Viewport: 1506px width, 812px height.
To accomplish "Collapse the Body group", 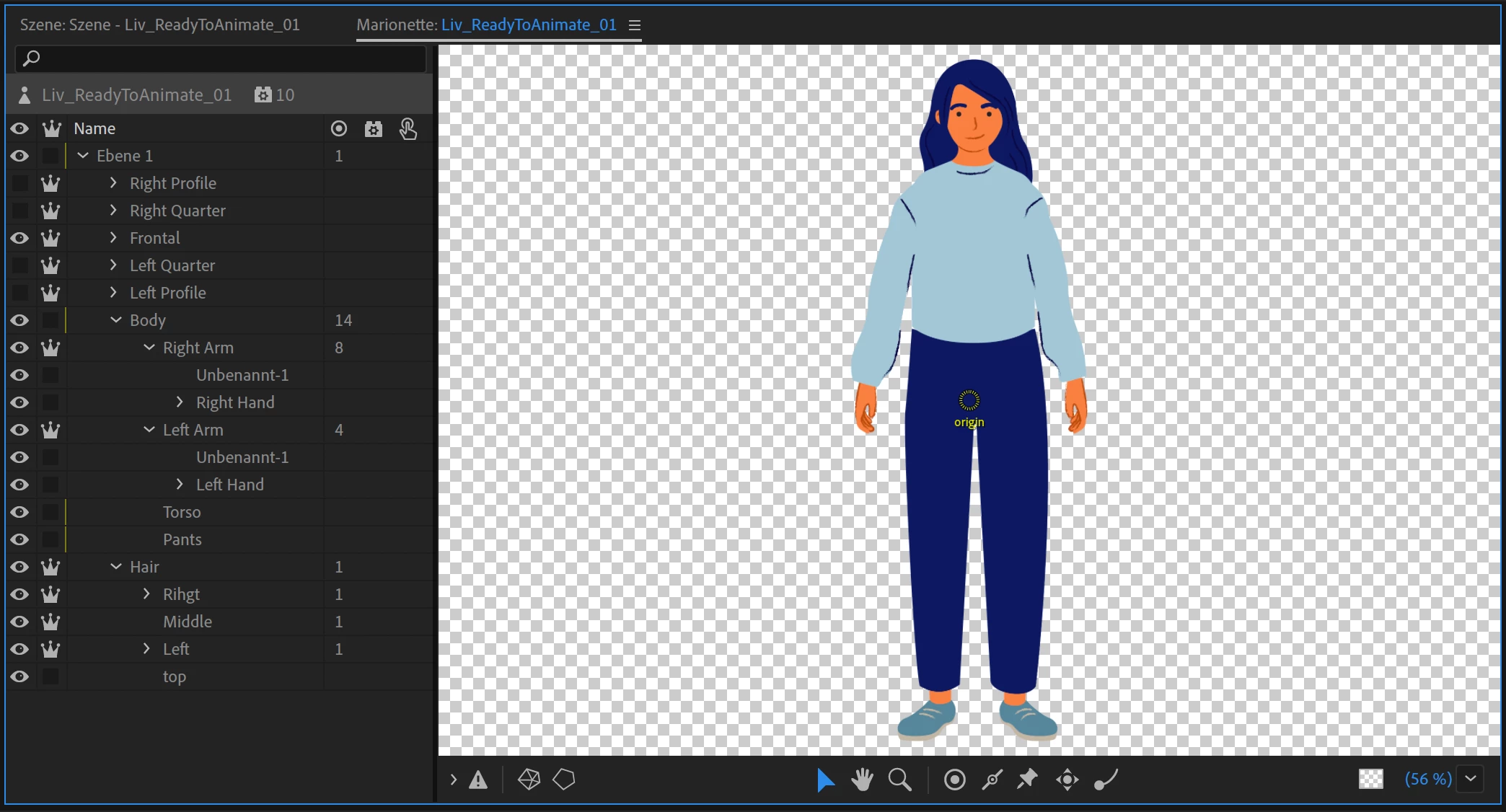I will pos(115,320).
